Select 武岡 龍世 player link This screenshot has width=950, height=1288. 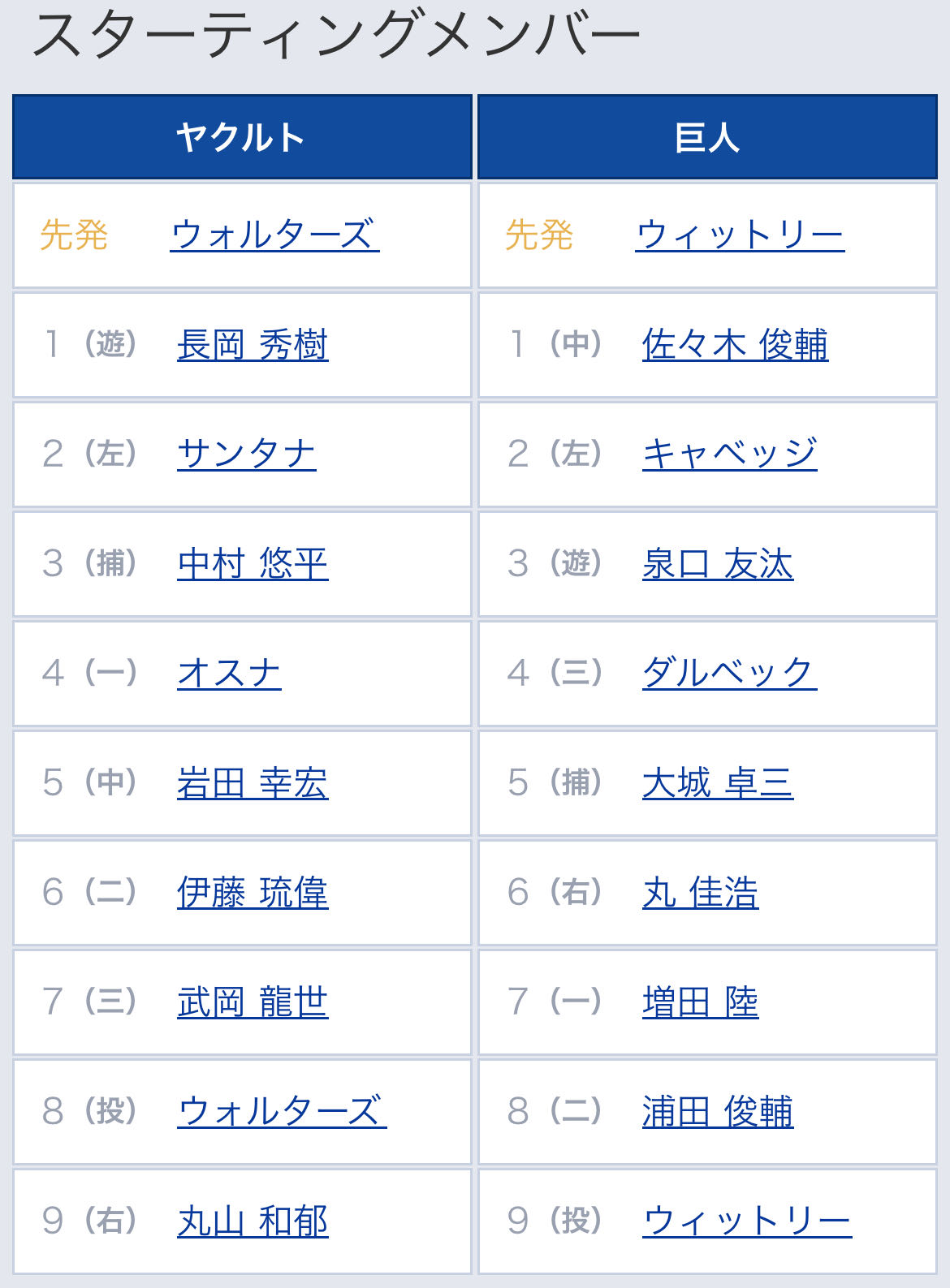(253, 1002)
